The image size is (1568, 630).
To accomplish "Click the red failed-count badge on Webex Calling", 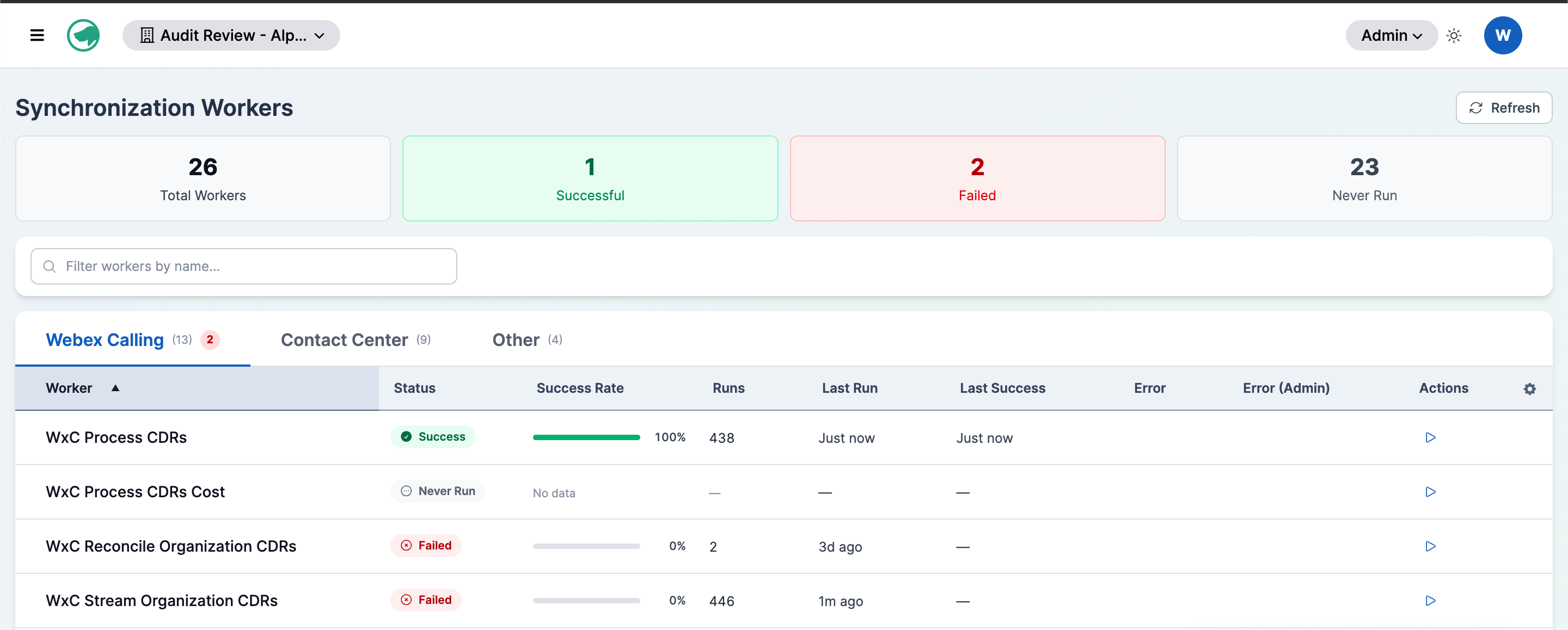I will click(x=210, y=339).
